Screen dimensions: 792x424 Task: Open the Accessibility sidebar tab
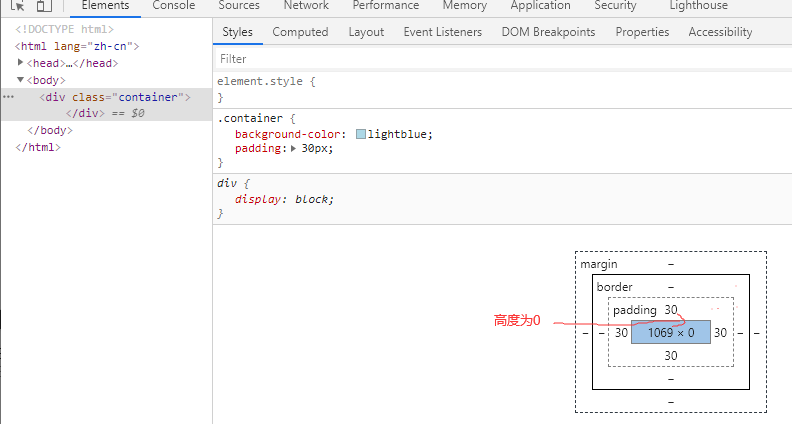(x=720, y=32)
